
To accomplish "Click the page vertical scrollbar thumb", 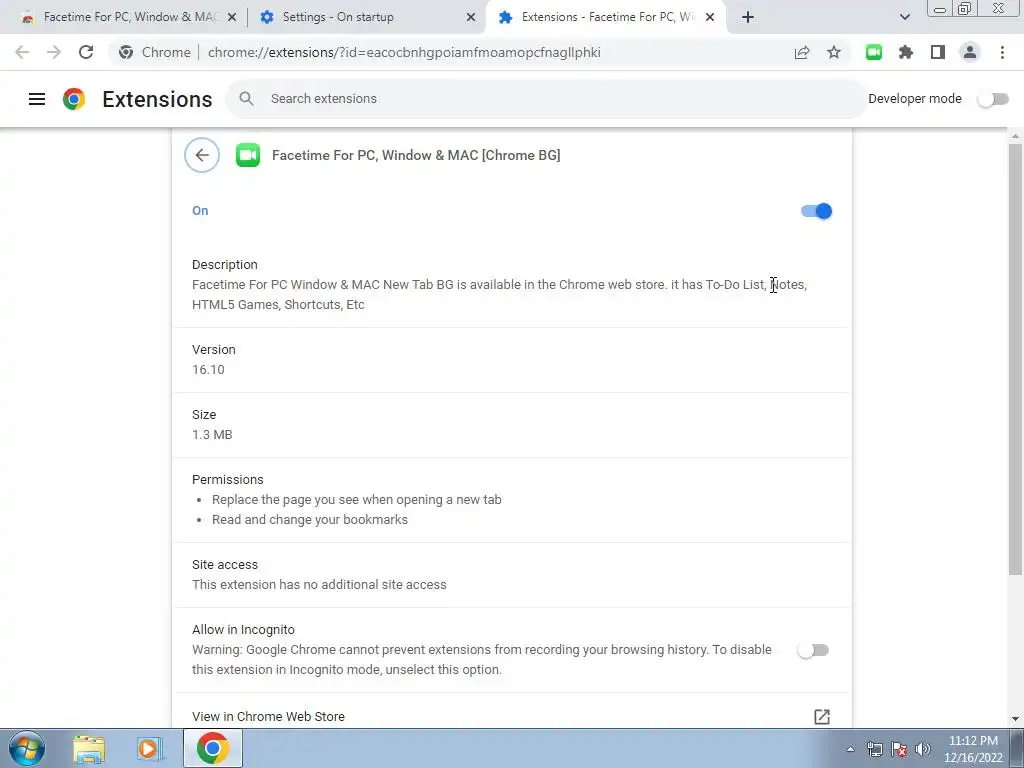I will pyautogui.click(x=1015, y=359).
